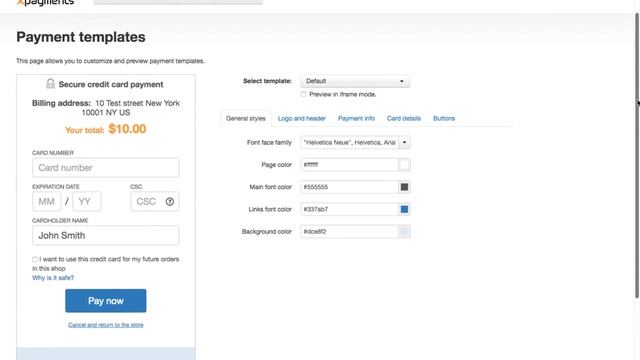Click the Cardholder name field with John Smith
This screenshot has width=640, height=360.
pos(106,236)
